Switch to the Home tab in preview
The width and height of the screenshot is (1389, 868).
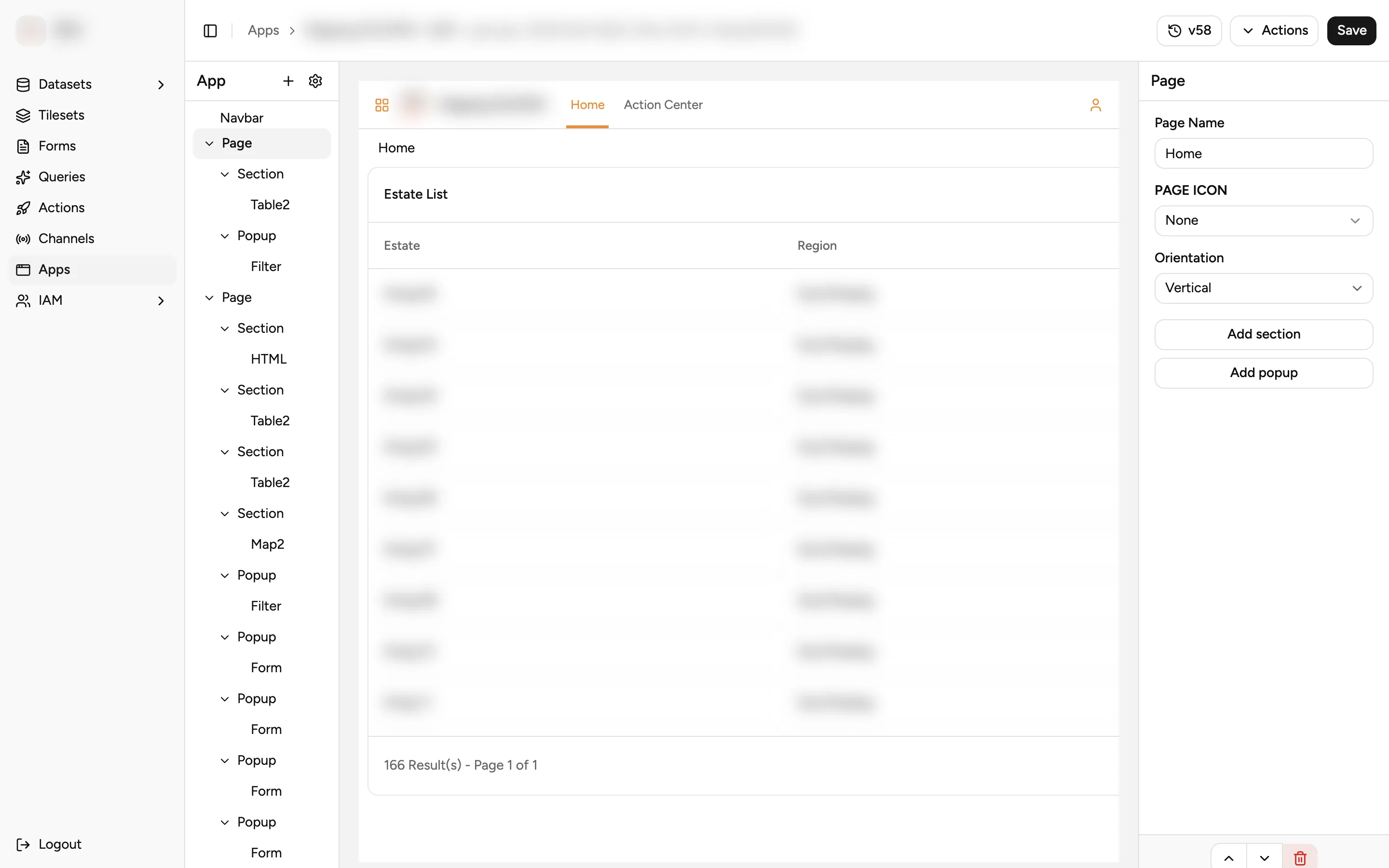(587, 105)
